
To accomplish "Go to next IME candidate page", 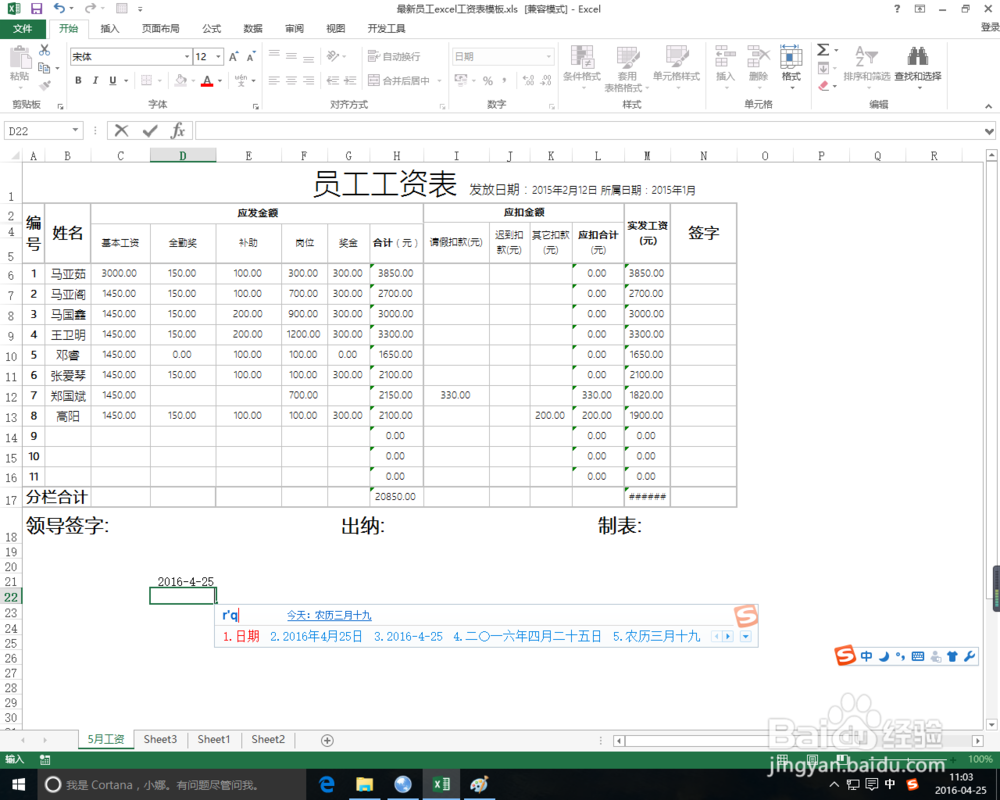I will (x=728, y=637).
